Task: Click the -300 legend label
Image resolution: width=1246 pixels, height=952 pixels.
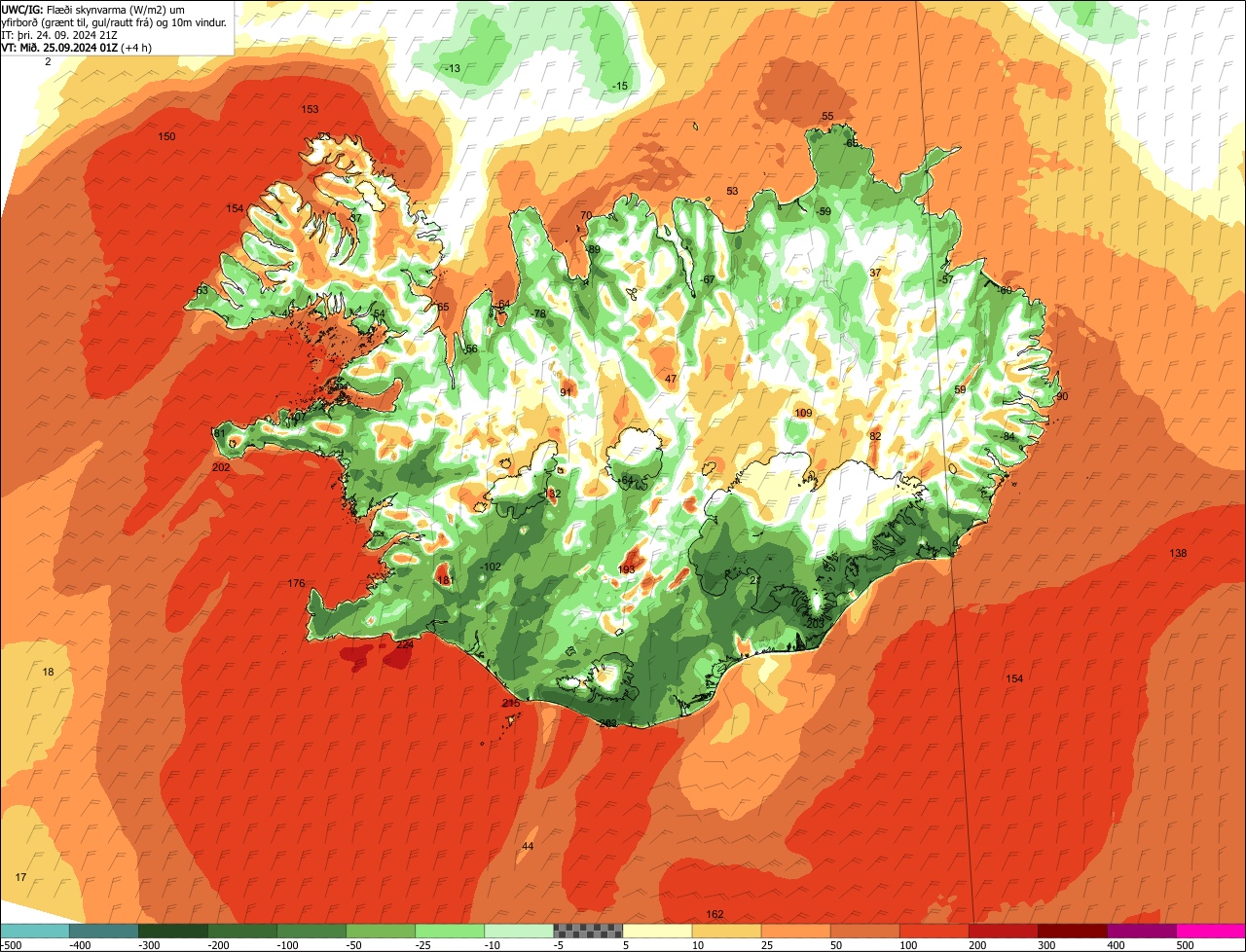Action: point(150,945)
